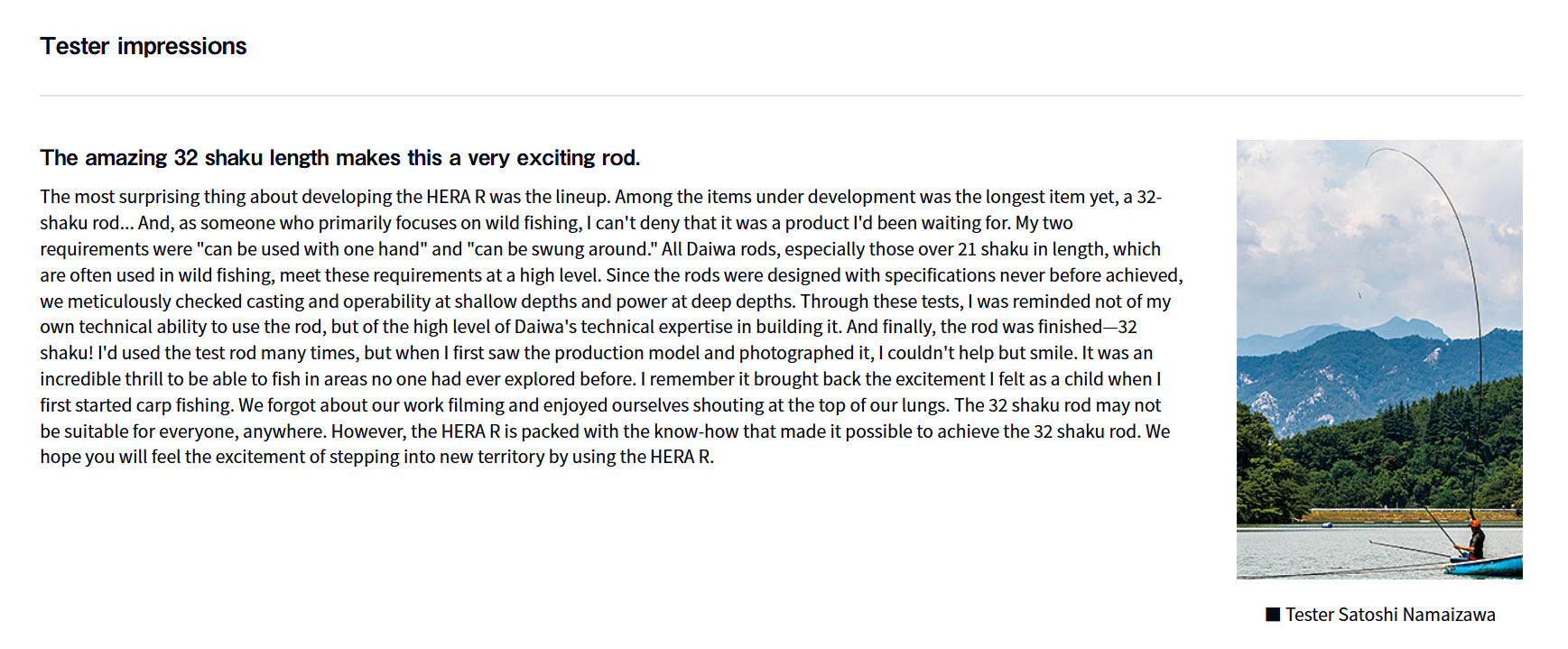Click the black square beside the tester name
1568x649 pixels.
pos(1273,615)
